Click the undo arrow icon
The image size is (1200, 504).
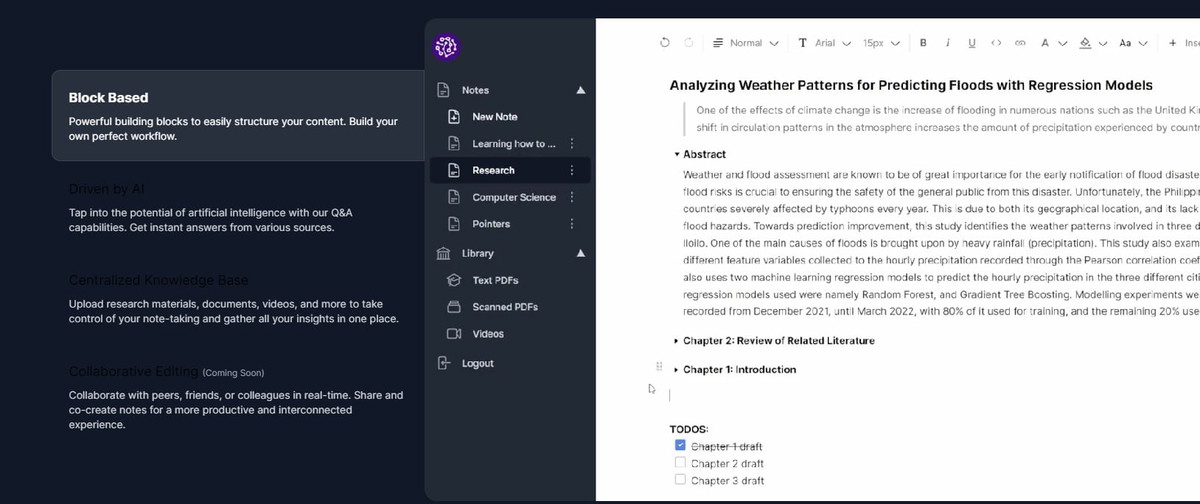pyautogui.click(x=665, y=43)
